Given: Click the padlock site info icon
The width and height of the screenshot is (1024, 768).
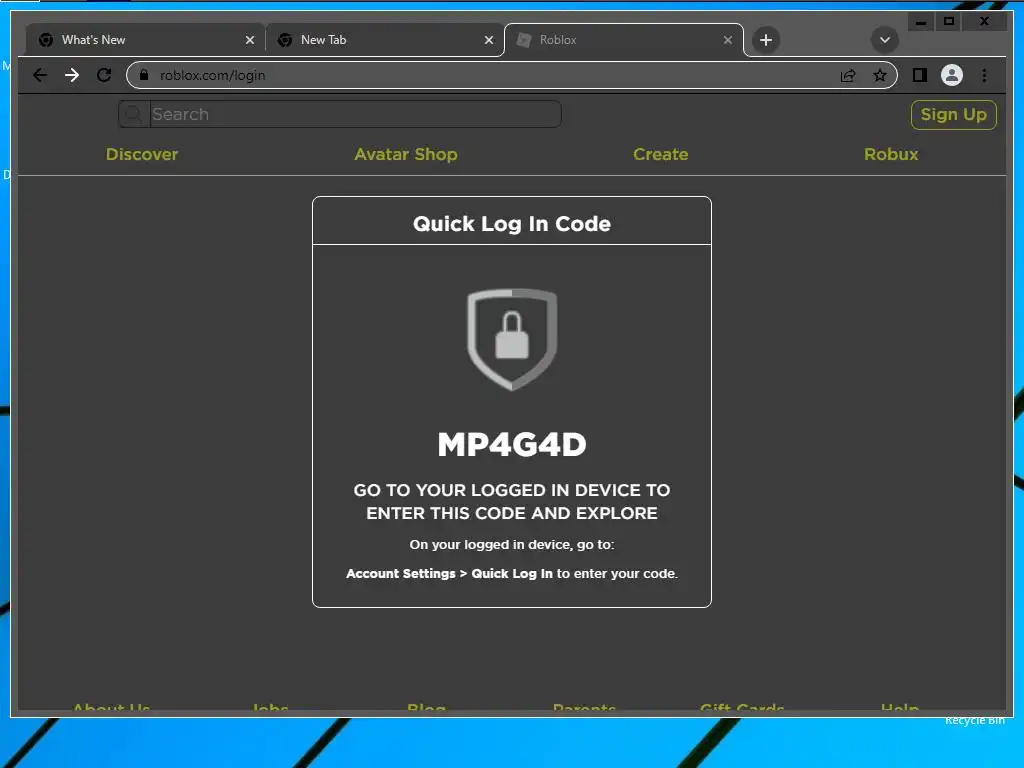Looking at the screenshot, I should click(x=144, y=75).
